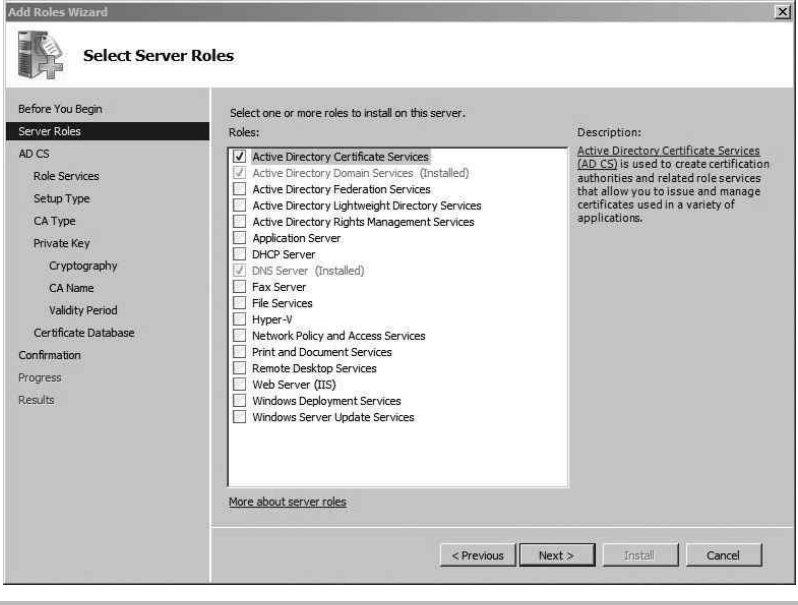Viewport: 798px width, 605px height.
Task: Select the CA Name step
Action: pos(71,288)
